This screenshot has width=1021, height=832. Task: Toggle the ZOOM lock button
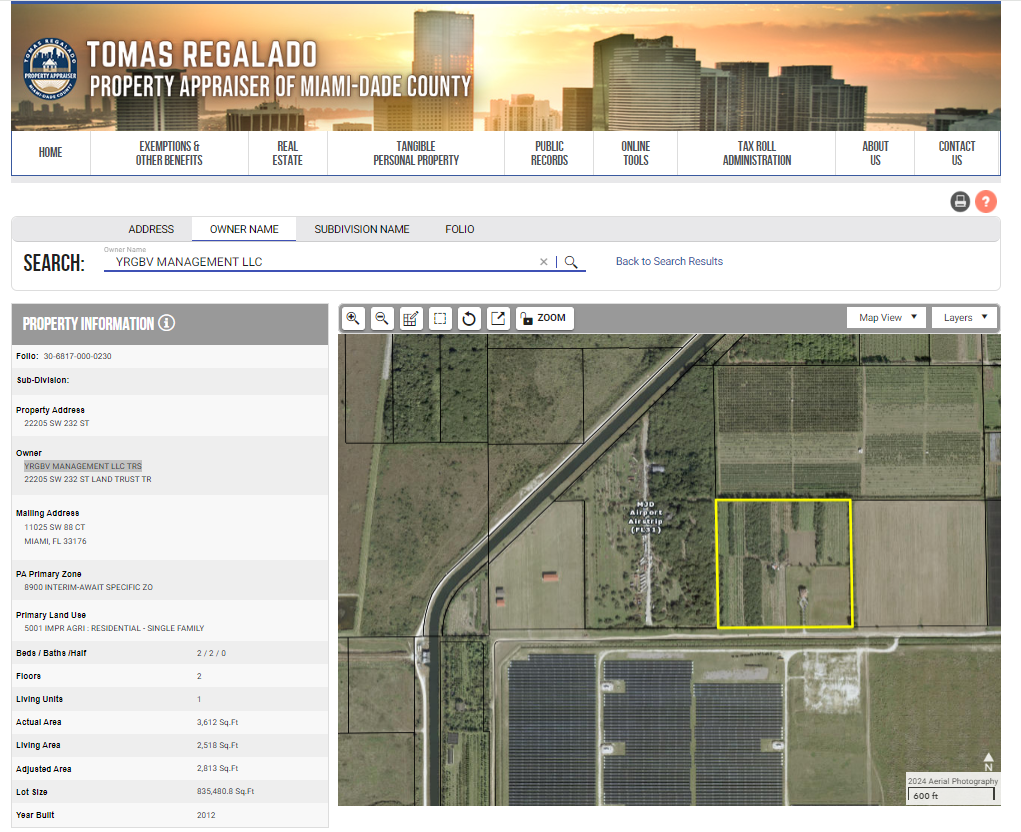(544, 318)
